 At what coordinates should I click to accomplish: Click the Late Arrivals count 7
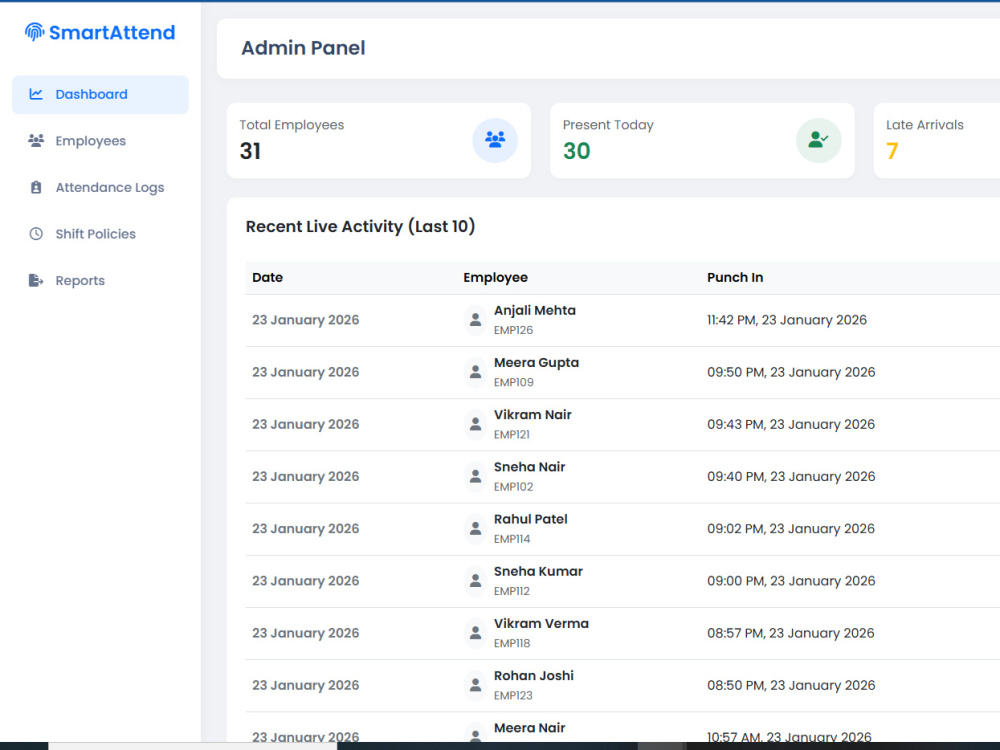coord(892,151)
